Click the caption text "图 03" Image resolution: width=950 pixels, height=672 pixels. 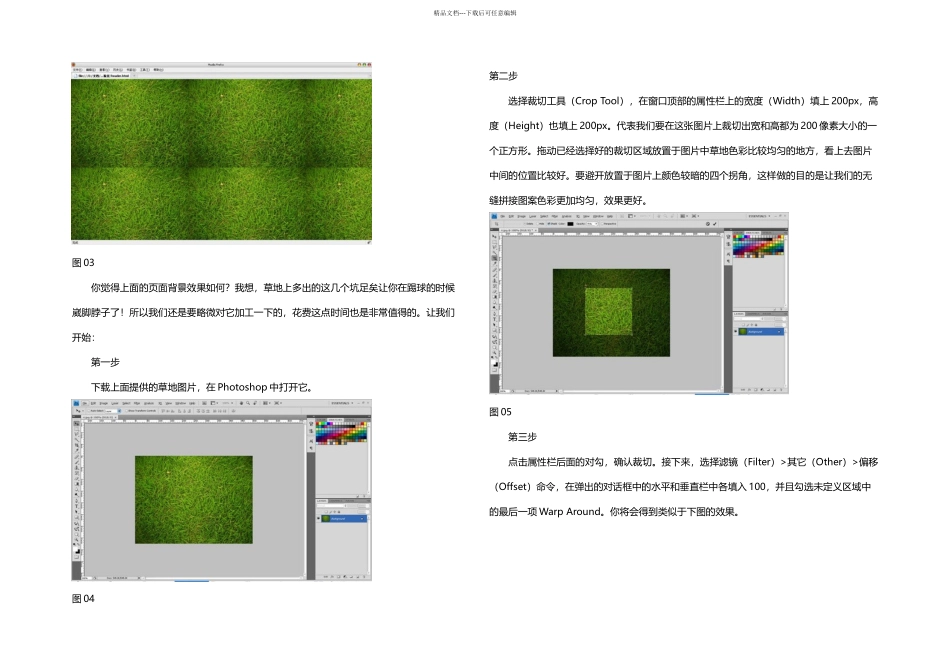click(83, 262)
